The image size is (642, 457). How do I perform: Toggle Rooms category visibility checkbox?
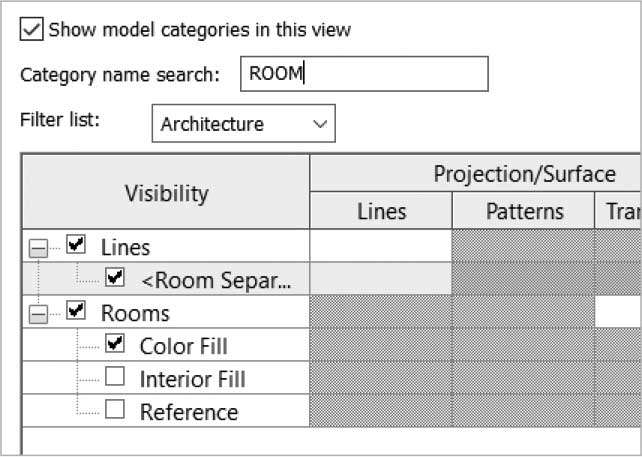click(x=76, y=310)
